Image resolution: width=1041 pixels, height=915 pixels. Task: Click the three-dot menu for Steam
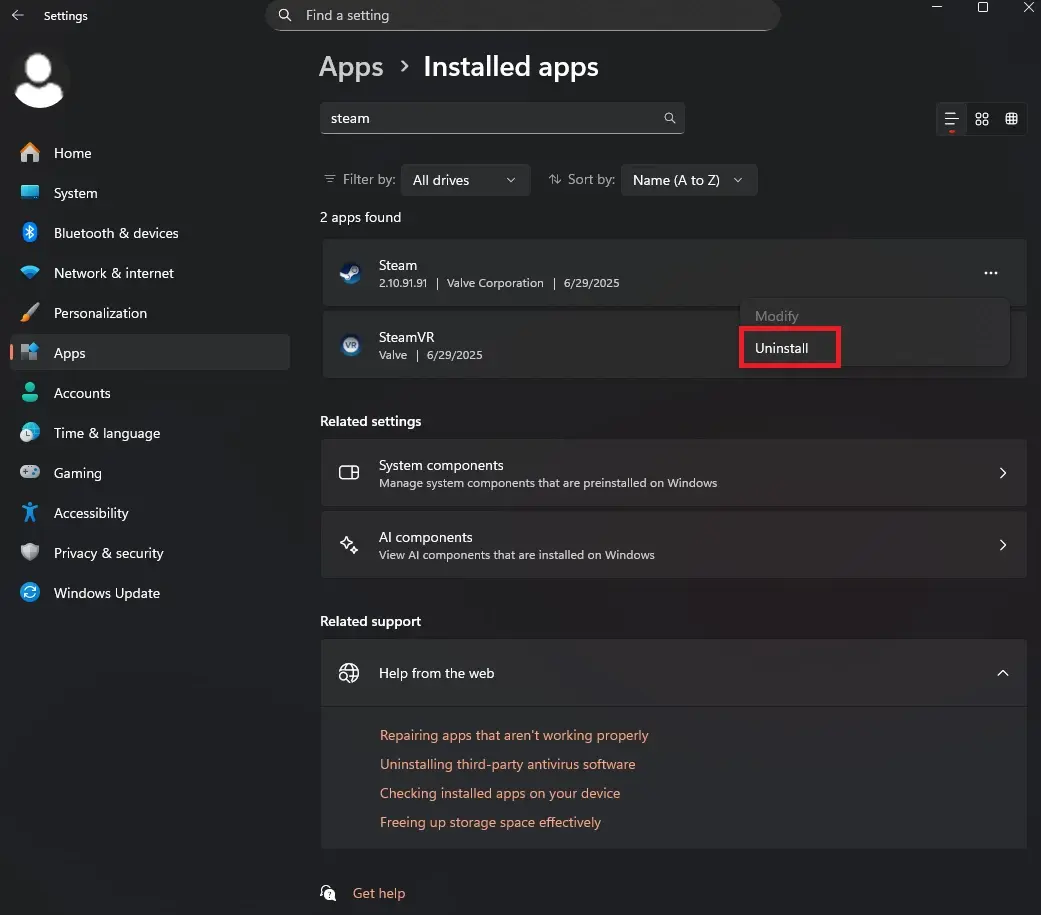click(990, 273)
